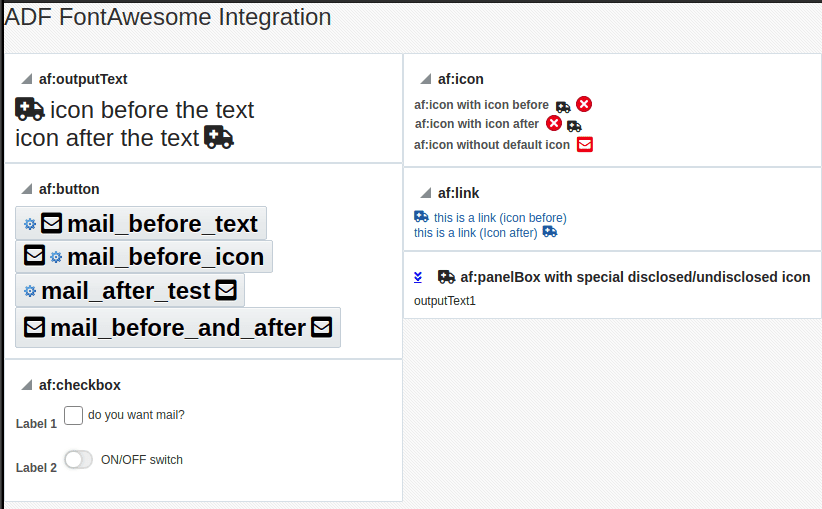
Task: Click the red error icon beside 'icon after'
Action: point(554,123)
